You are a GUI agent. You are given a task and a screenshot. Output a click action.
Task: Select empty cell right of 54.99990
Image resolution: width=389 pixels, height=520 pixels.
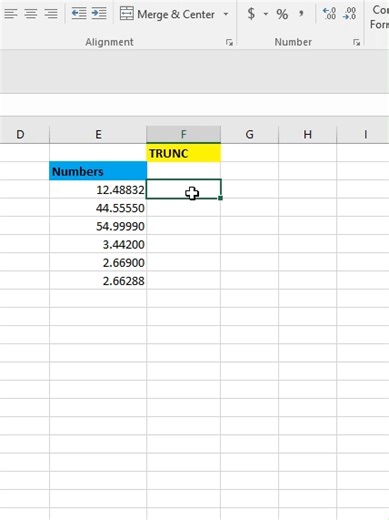[x=183, y=226]
